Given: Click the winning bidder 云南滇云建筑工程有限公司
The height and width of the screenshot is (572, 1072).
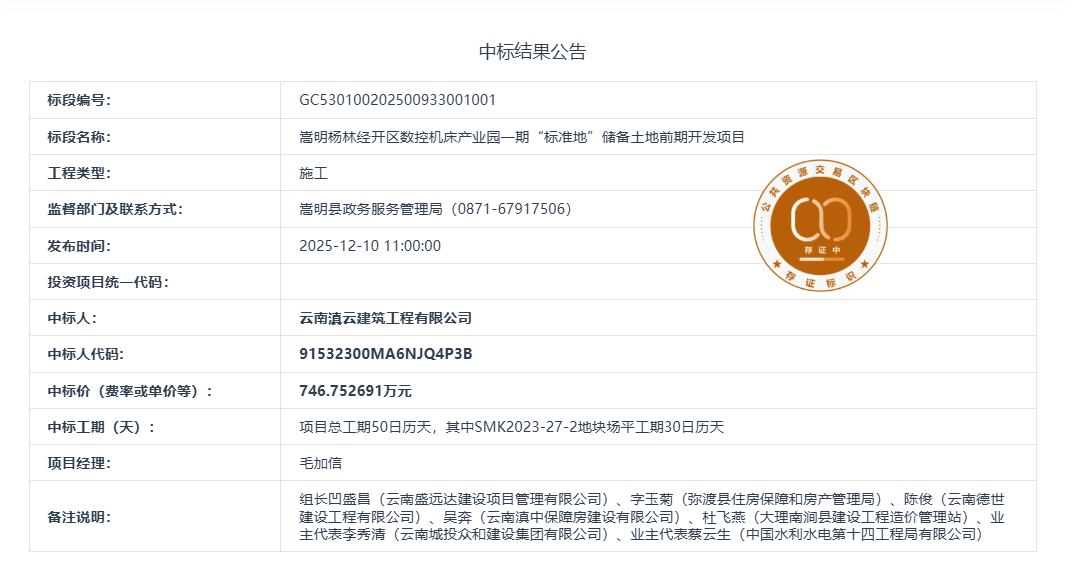Looking at the screenshot, I should click(x=385, y=318).
